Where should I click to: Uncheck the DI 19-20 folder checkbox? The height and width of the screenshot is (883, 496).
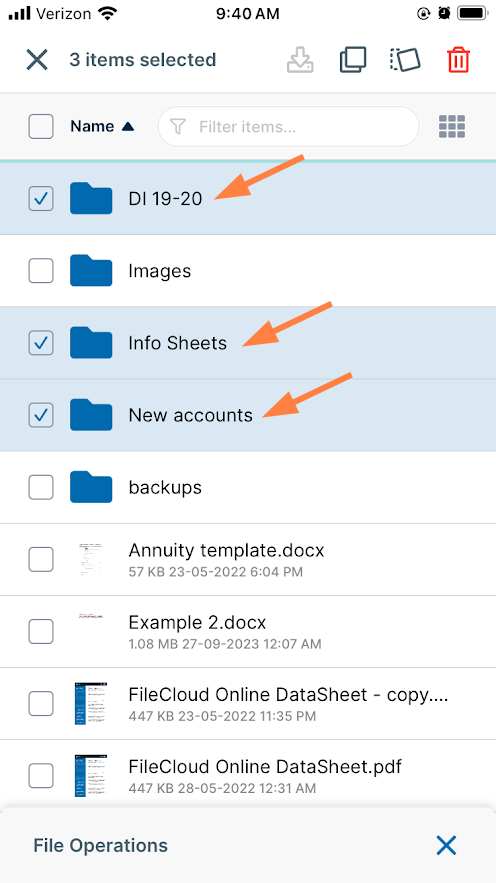pyautogui.click(x=41, y=199)
